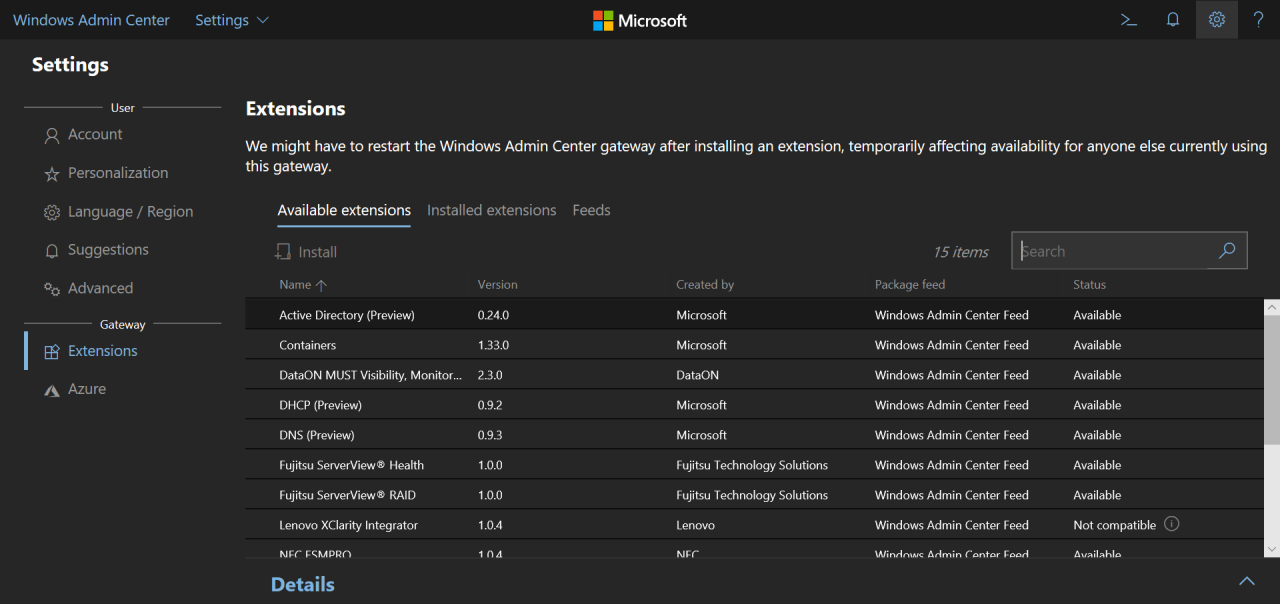Select the Containers extension row

[755, 344]
